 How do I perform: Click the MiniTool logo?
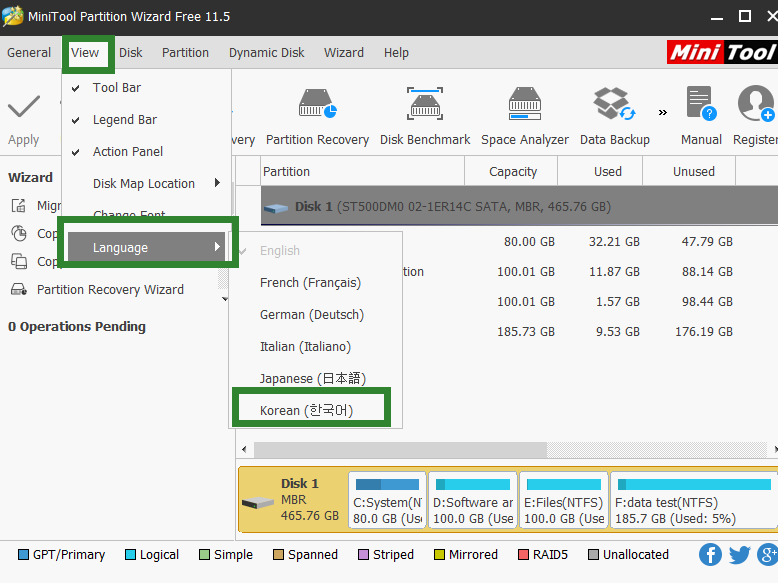click(x=722, y=52)
